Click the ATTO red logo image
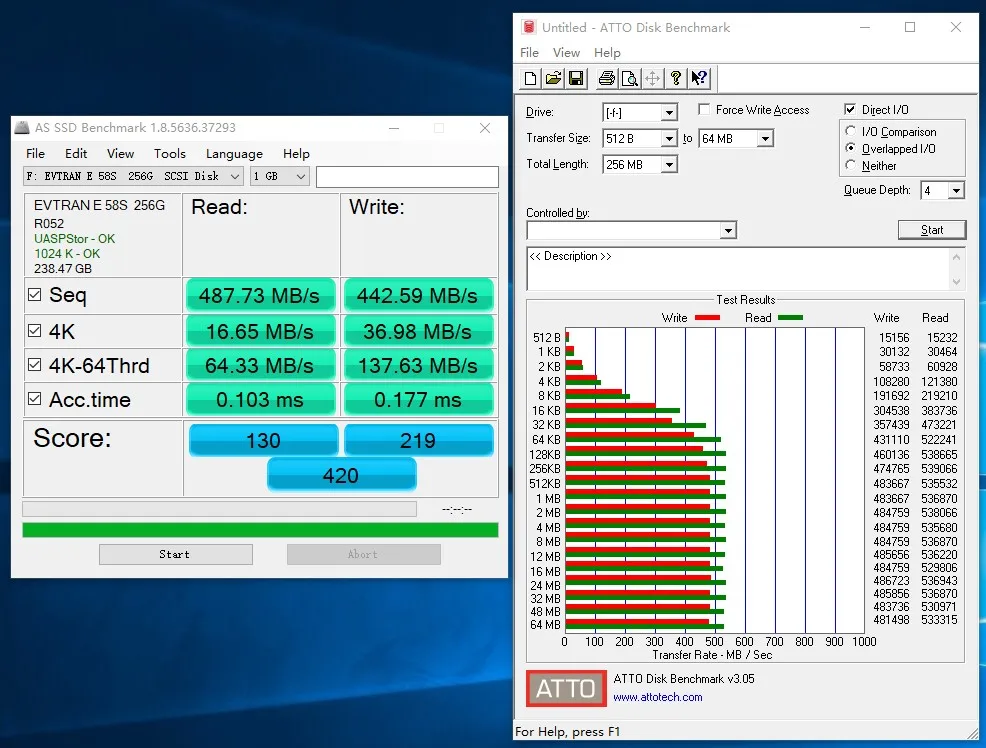The width and height of the screenshot is (986, 748). [x=566, y=688]
